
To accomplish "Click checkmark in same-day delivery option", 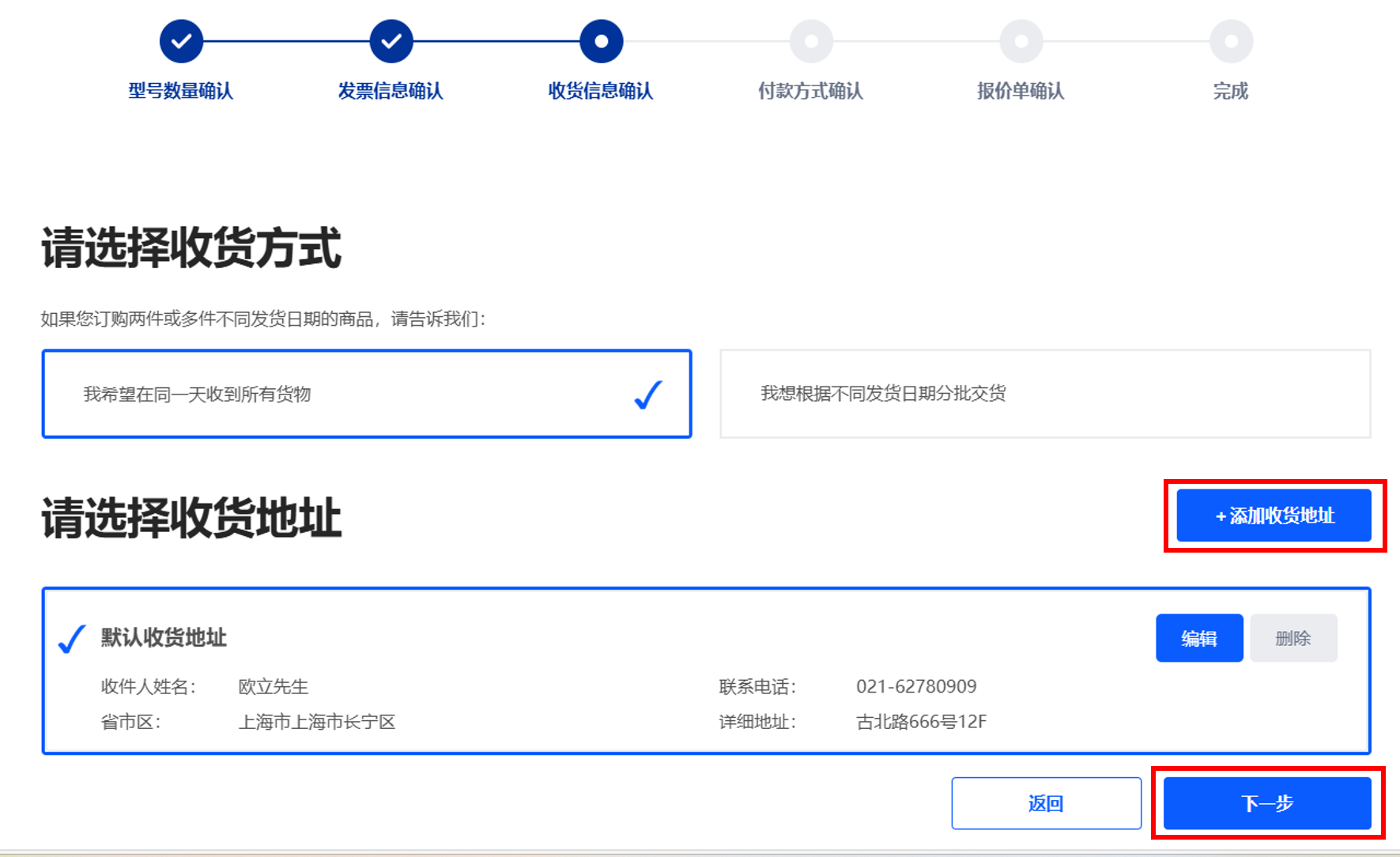I will (648, 395).
